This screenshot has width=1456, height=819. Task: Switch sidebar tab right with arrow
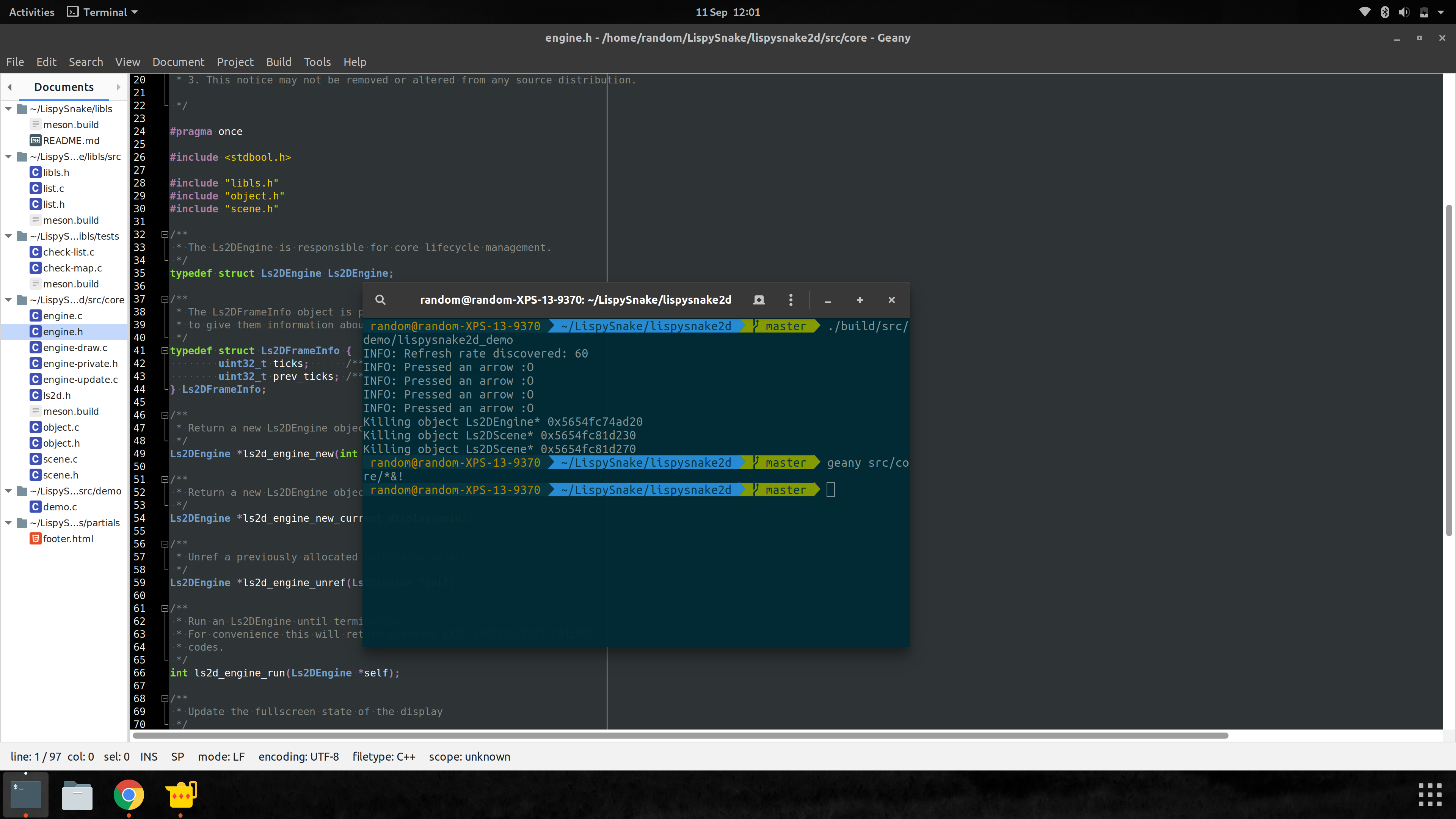point(118,87)
